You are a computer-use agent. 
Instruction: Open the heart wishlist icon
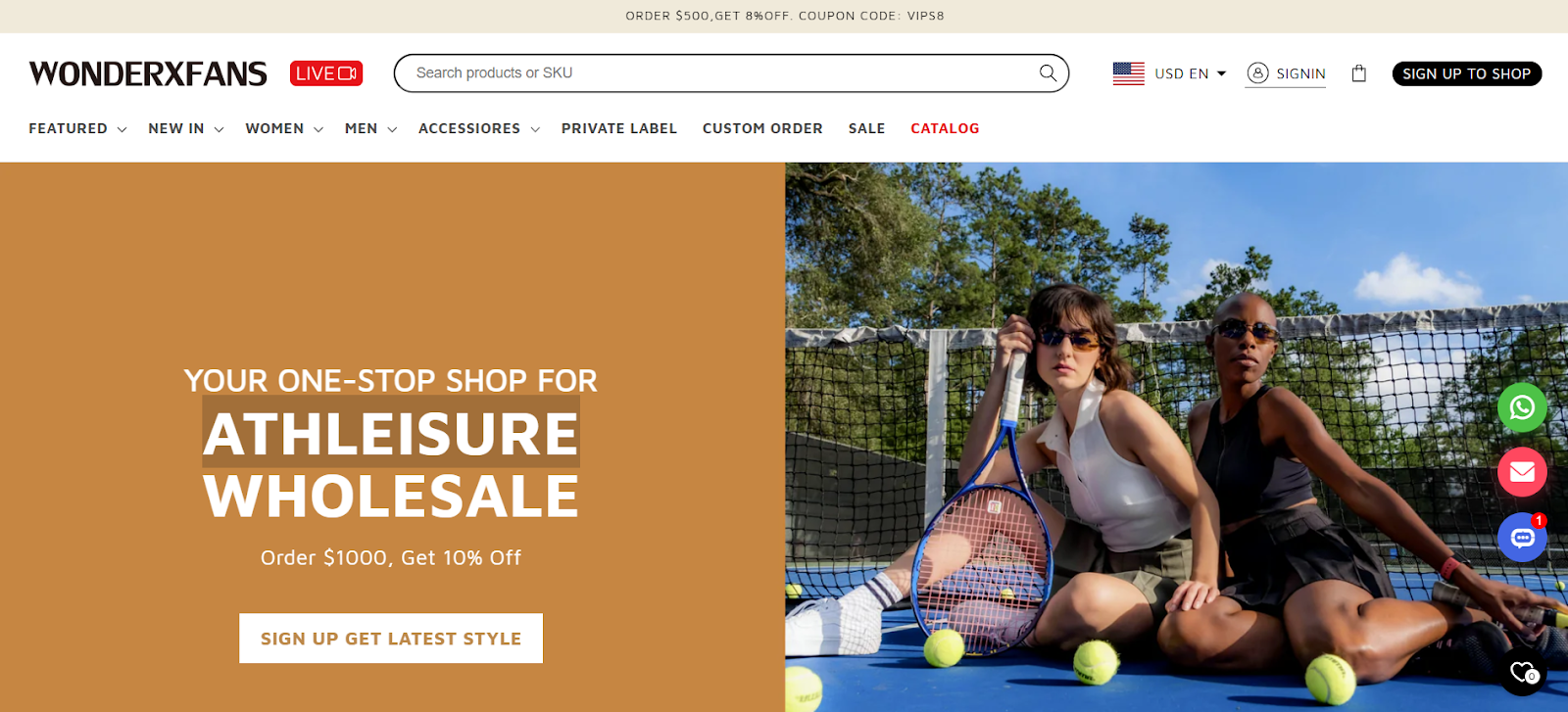click(1524, 672)
